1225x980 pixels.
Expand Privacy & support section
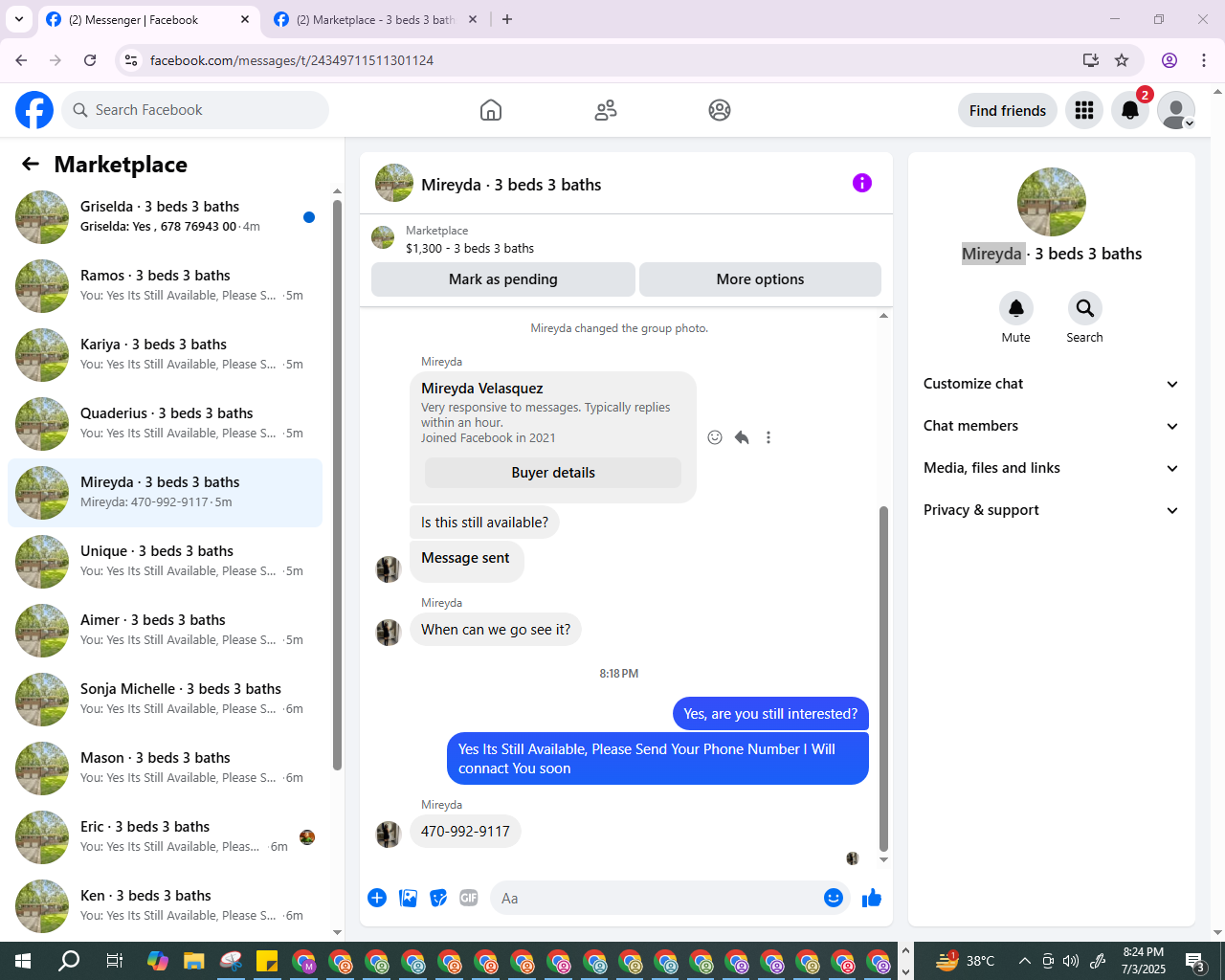pyautogui.click(x=1052, y=510)
